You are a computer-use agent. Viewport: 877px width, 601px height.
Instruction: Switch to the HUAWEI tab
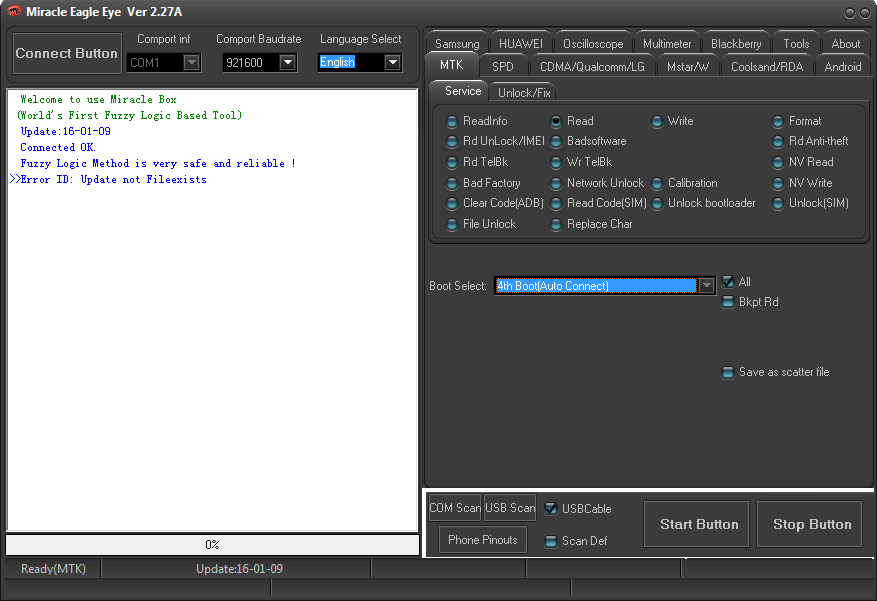pyautogui.click(x=521, y=44)
